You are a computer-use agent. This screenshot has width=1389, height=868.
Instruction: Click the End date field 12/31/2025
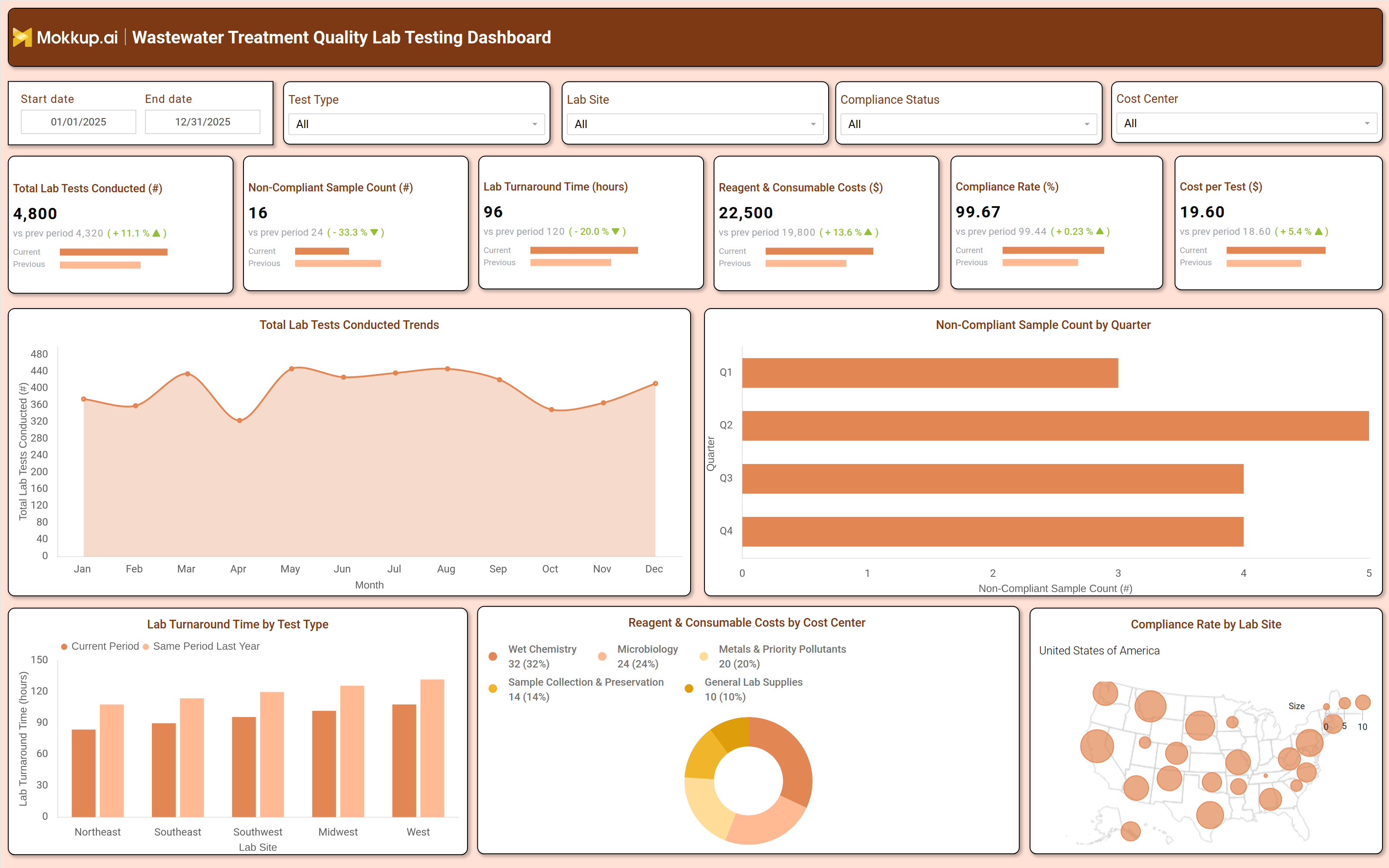(203, 122)
